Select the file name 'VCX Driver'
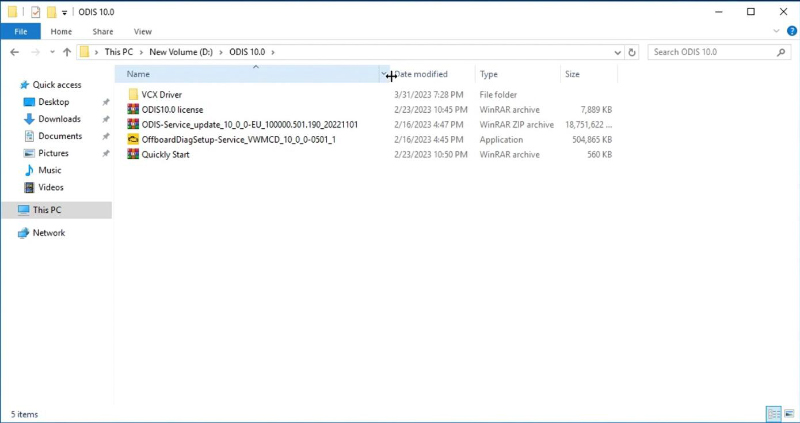 point(162,94)
